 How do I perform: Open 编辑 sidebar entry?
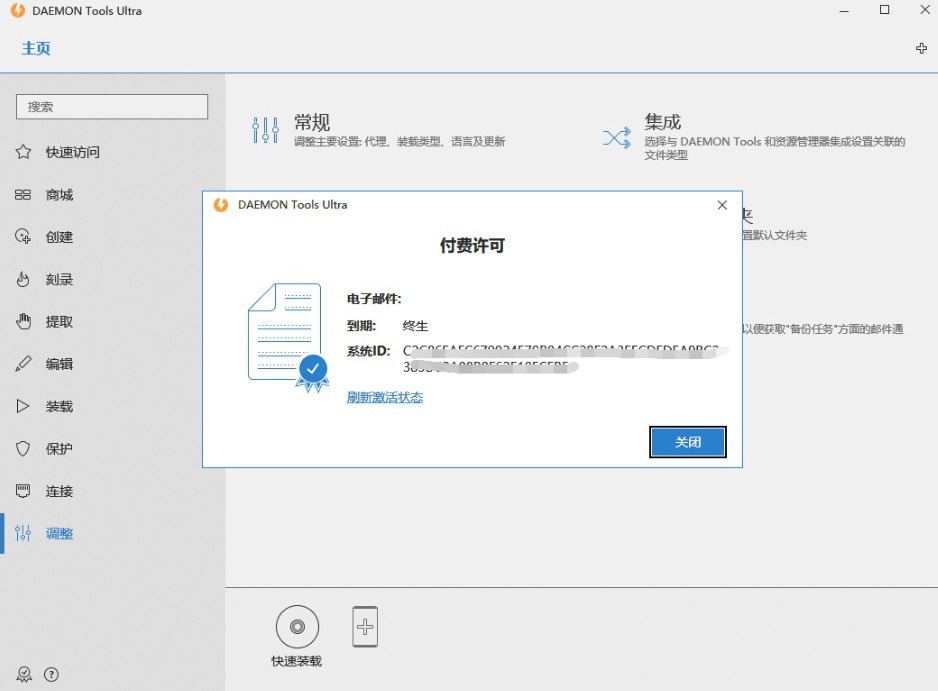click(x=59, y=364)
